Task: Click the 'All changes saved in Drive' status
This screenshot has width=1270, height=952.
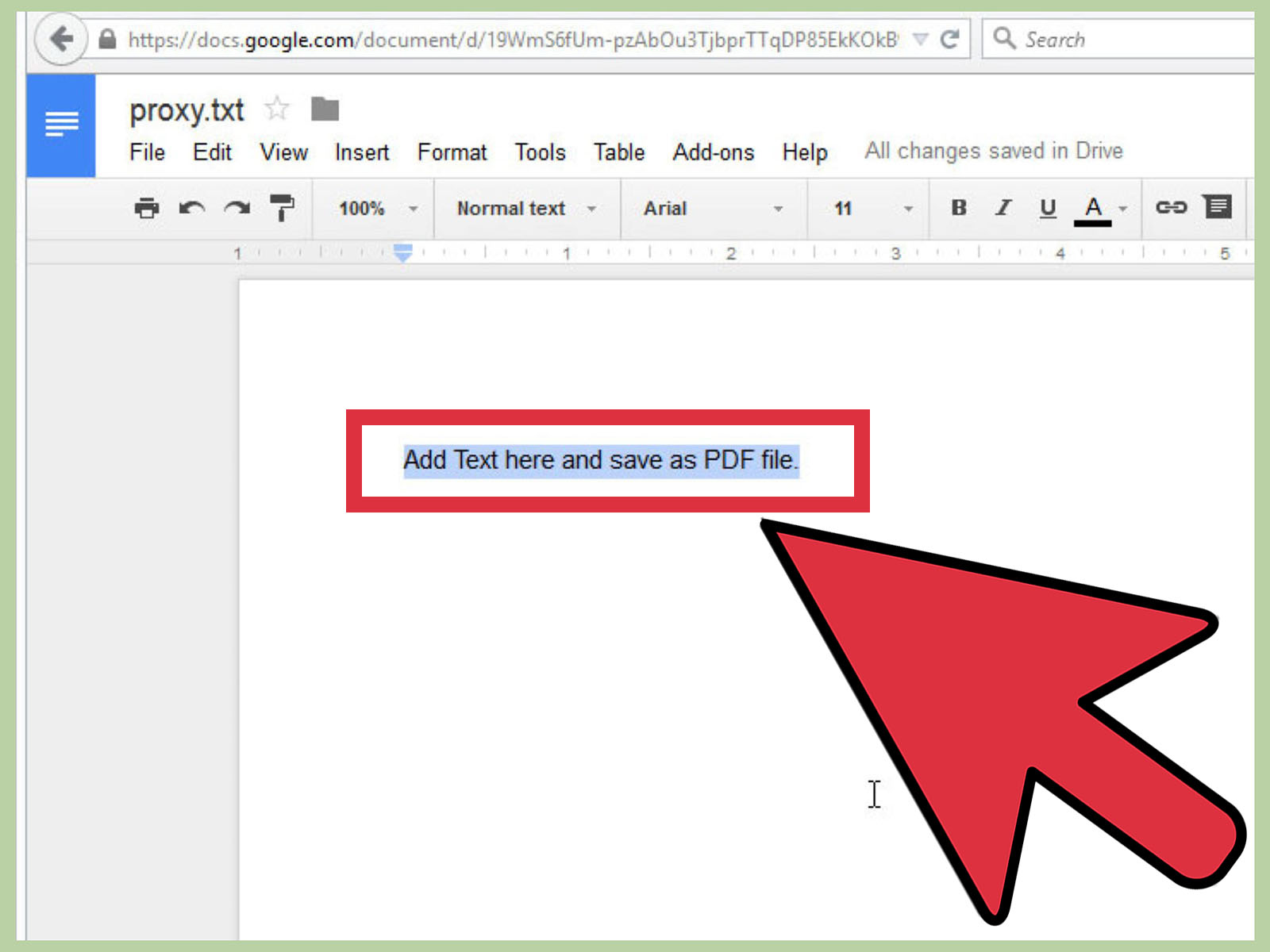Action: point(994,151)
